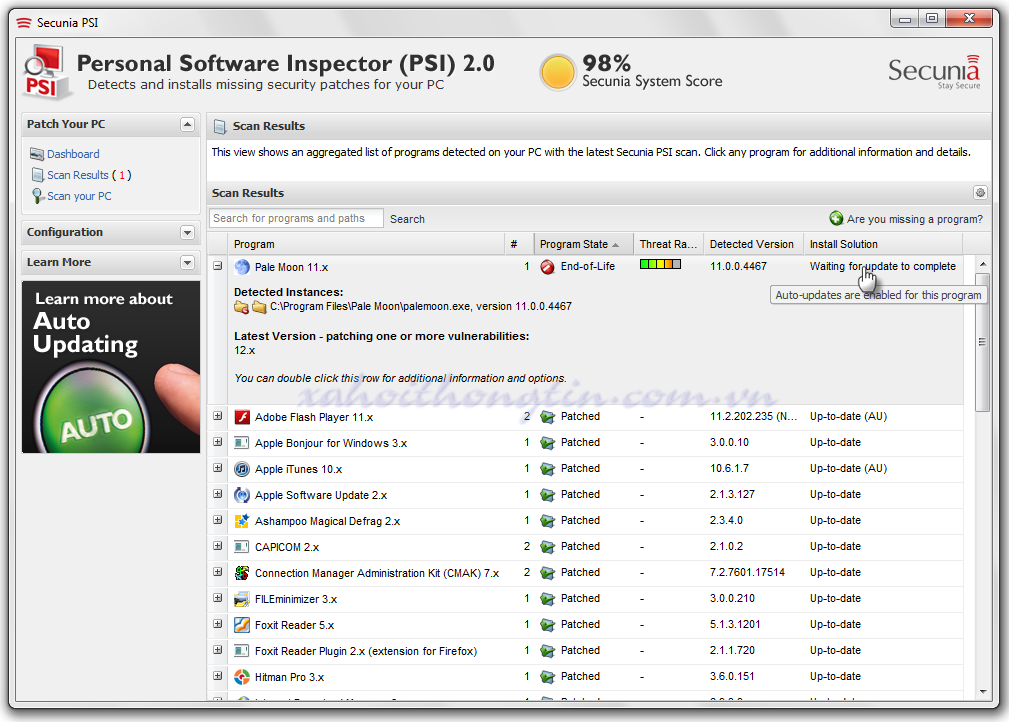The height and width of the screenshot is (722, 1009).
Task: Sort by the Program column header
Action: (x=366, y=245)
